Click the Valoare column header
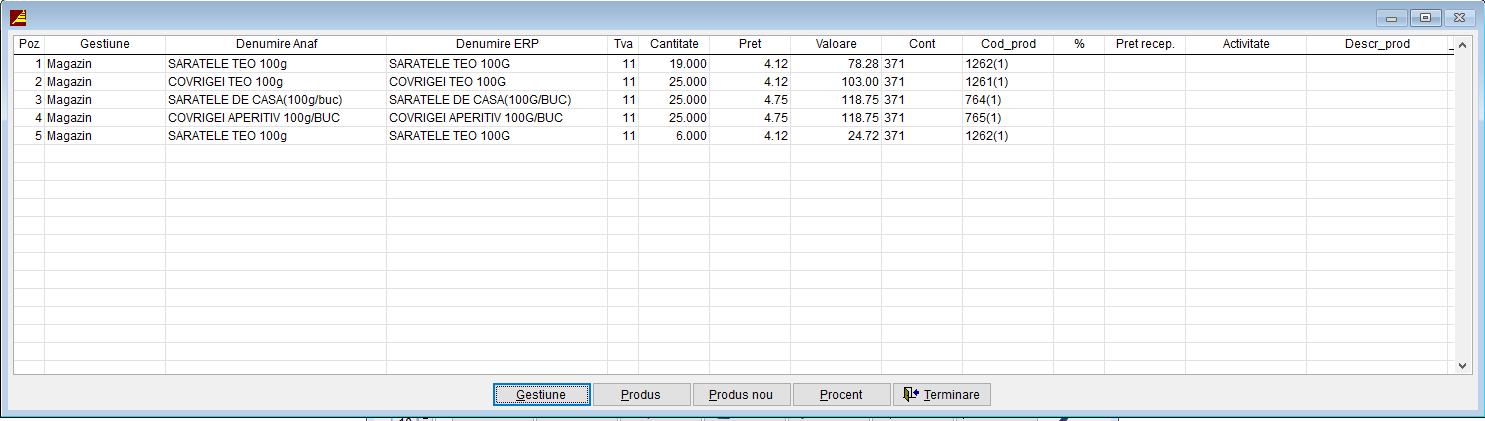This screenshot has height=421, width=1485. (835, 44)
